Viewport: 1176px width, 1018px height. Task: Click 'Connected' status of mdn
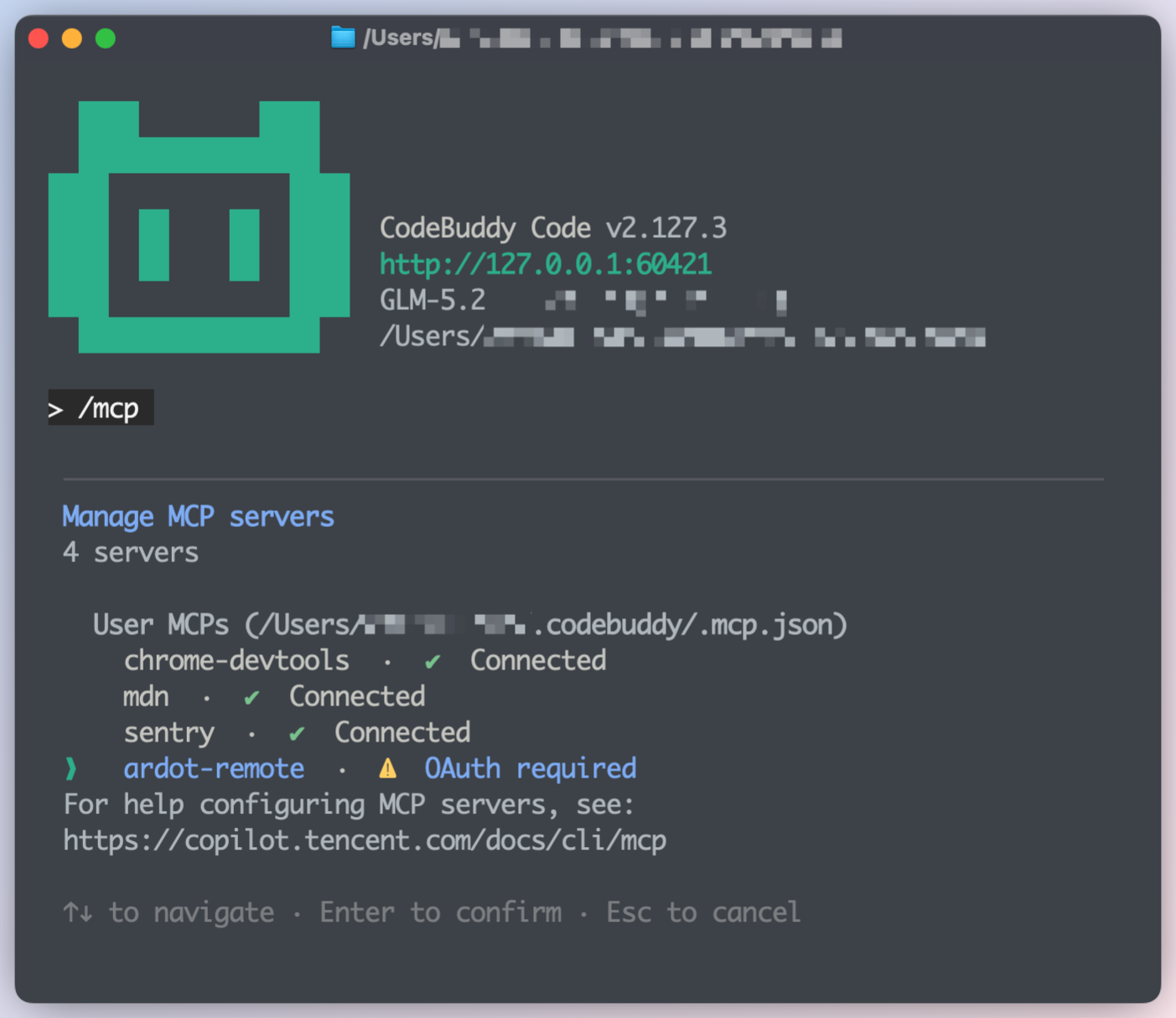[x=357, y=697]
